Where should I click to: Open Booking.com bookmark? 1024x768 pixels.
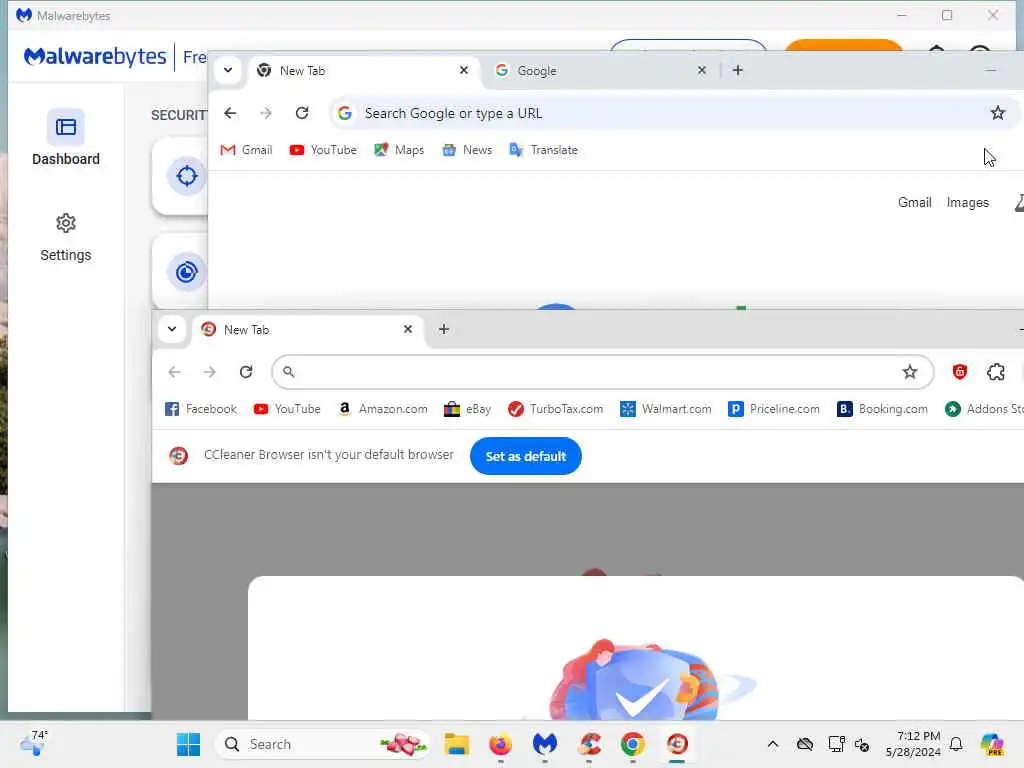pyautogui.click(x=882, y=409)
